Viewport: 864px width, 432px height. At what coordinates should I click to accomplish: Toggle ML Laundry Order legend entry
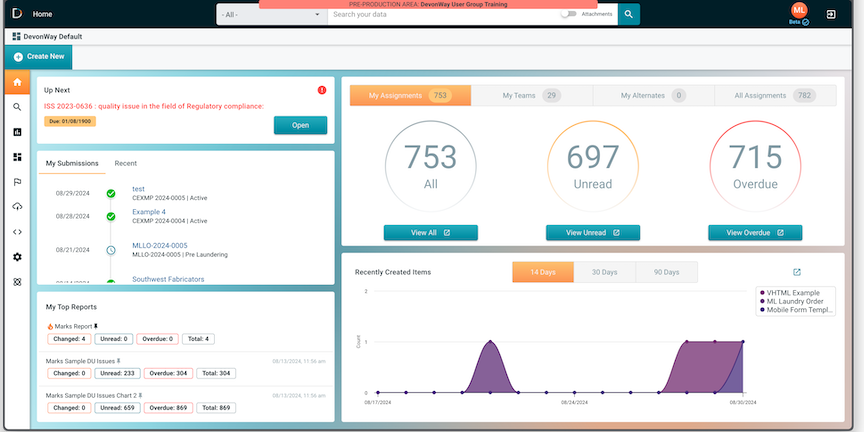(791, 301)
